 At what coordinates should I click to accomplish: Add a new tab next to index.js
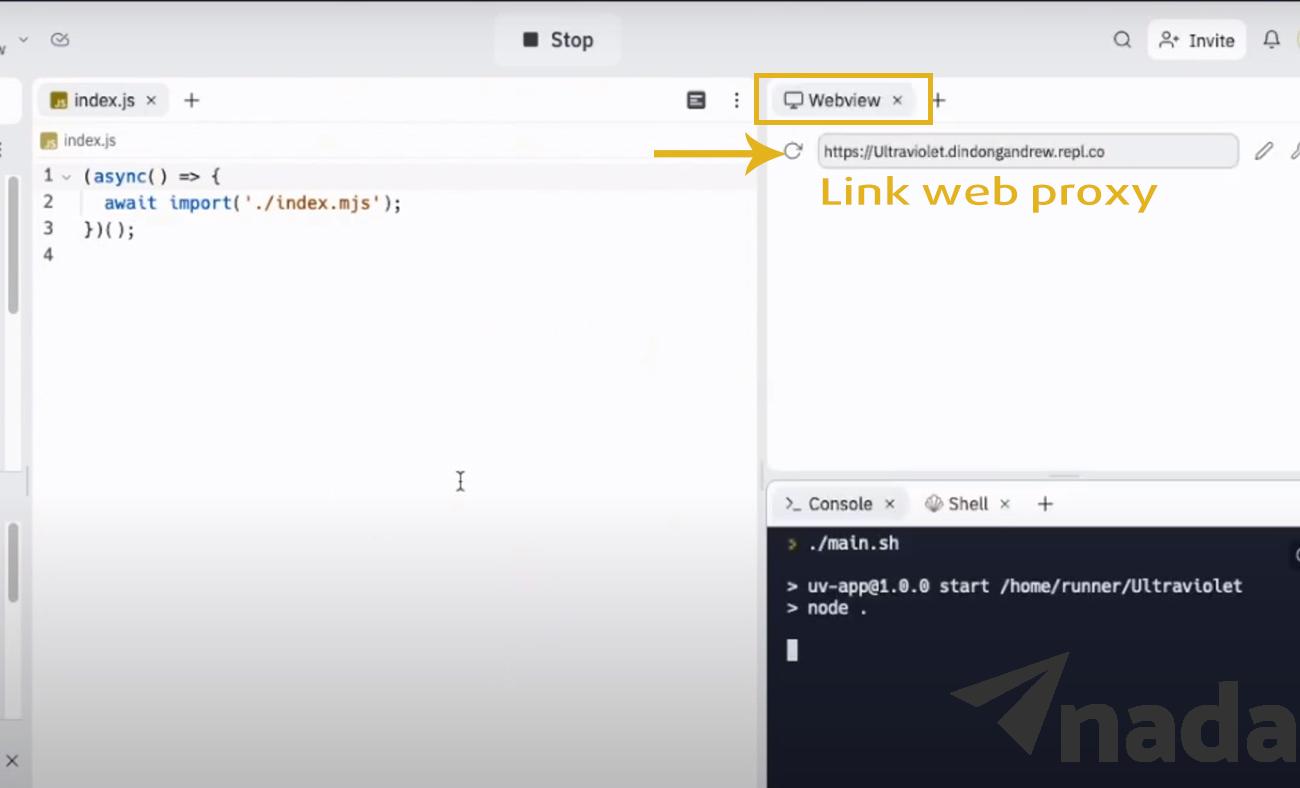pos(191,100)
